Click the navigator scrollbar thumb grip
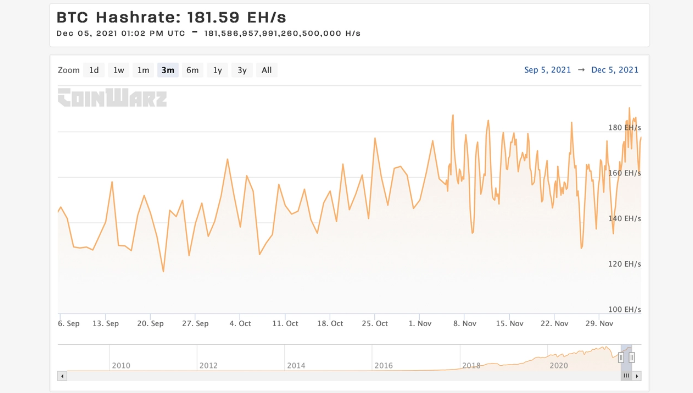 [x=626, y=376]
